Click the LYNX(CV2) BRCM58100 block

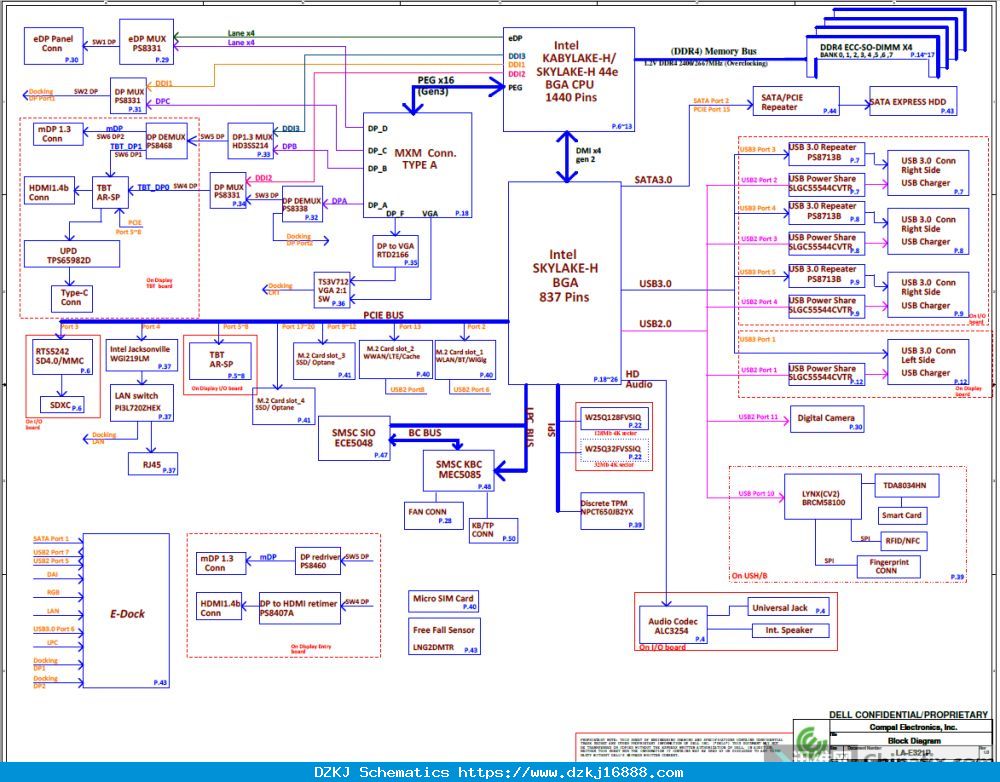coord(822,498)
